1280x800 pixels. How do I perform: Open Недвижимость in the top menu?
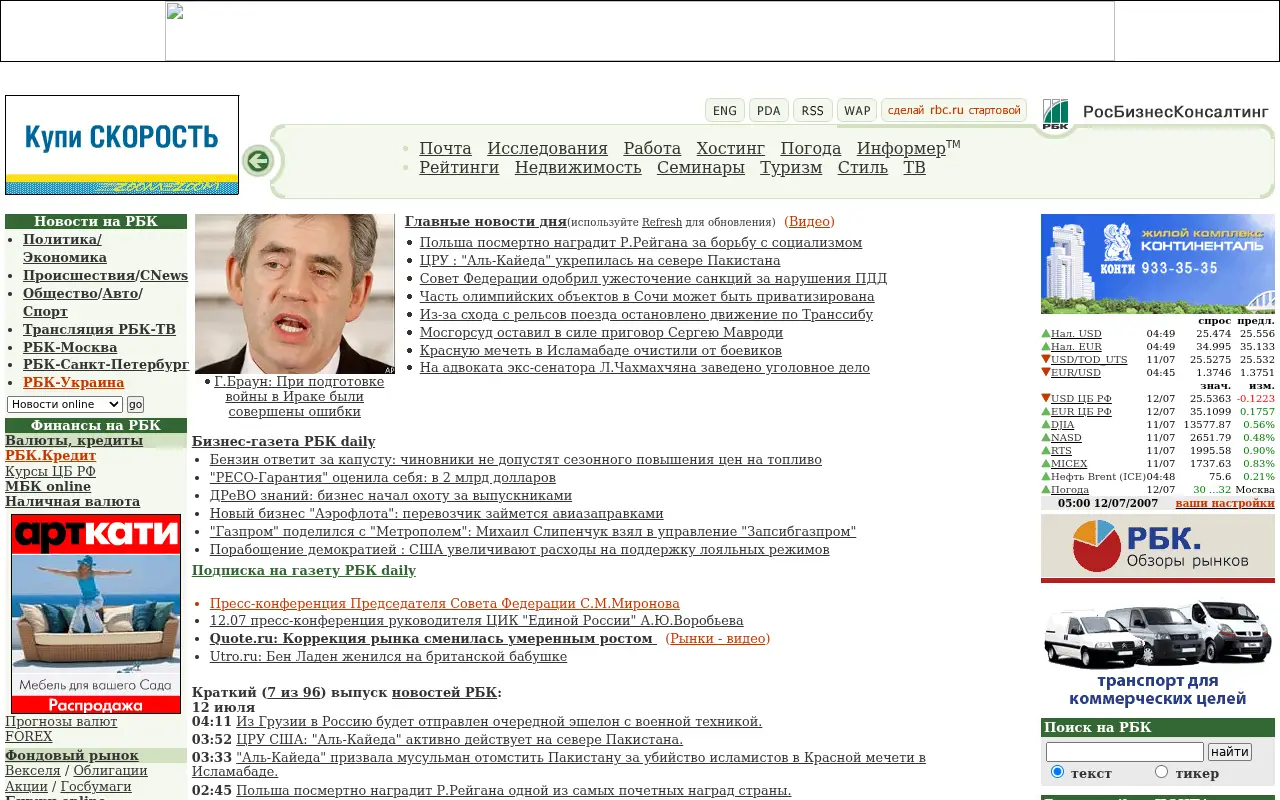click(x=578, y=167)
